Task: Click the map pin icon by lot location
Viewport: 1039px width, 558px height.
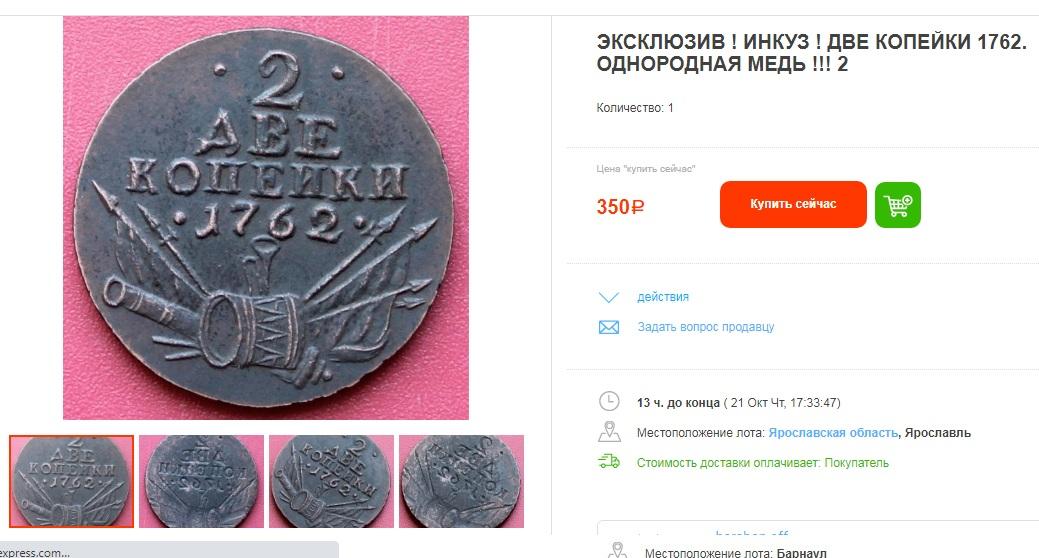Action: (x=609, y=432)
